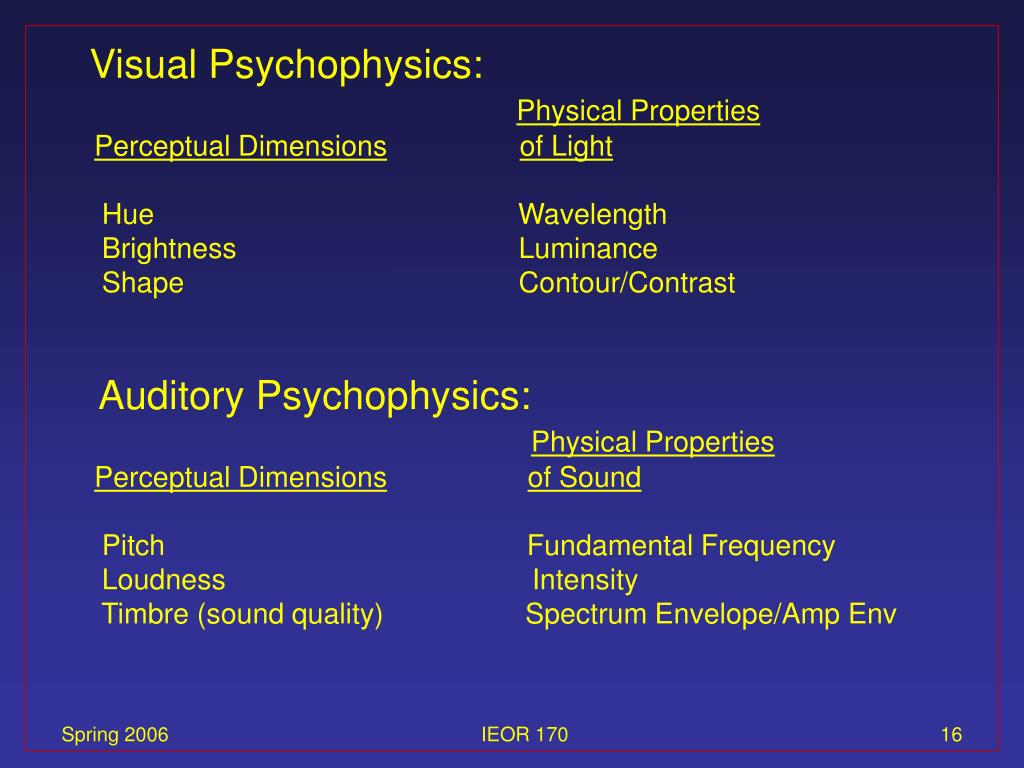Click the 'Visual Psychophysics:' heading
Screen dimensions: 1024x768
click(287, 65)
